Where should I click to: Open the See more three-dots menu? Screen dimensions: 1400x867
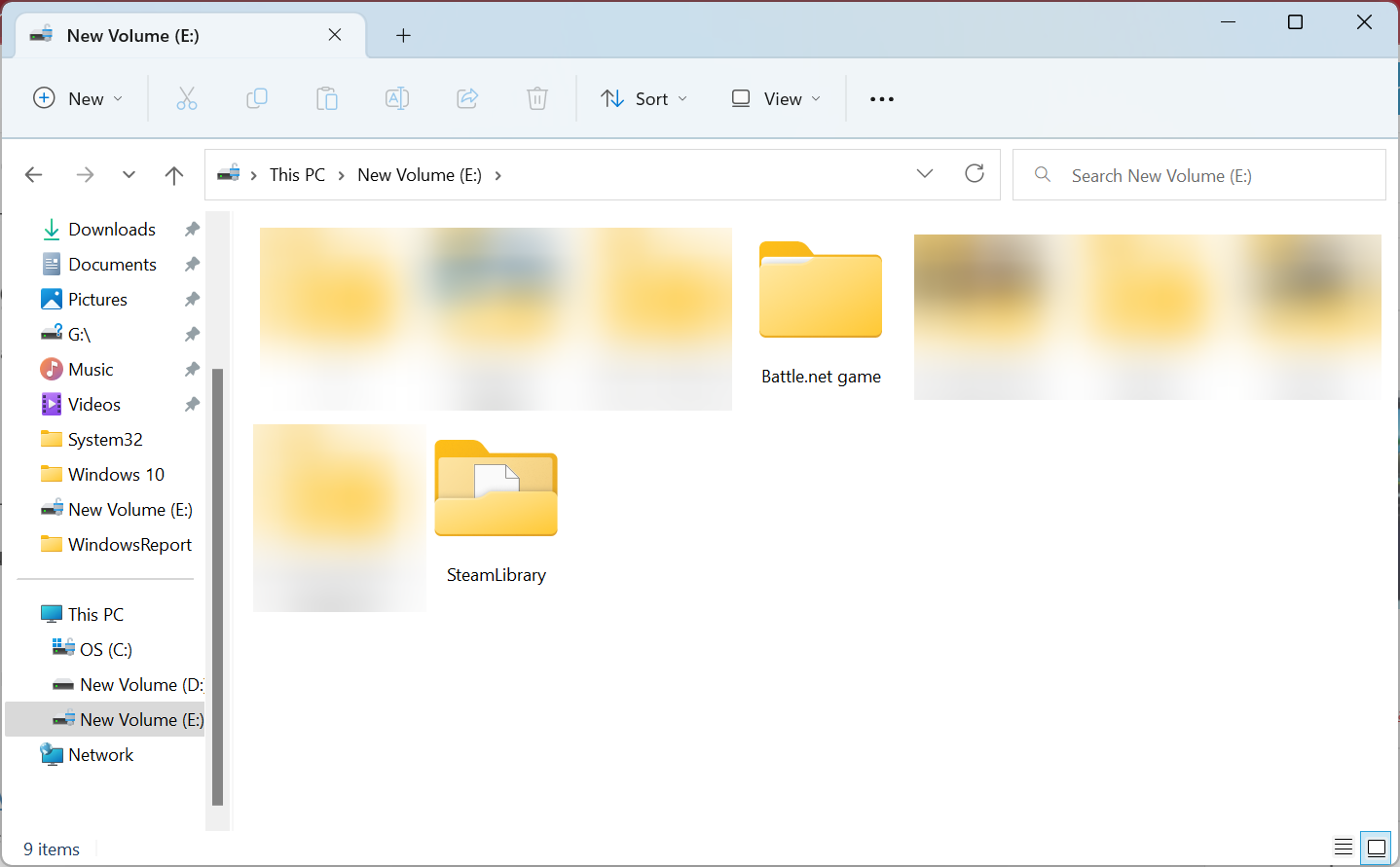point(882,99)
